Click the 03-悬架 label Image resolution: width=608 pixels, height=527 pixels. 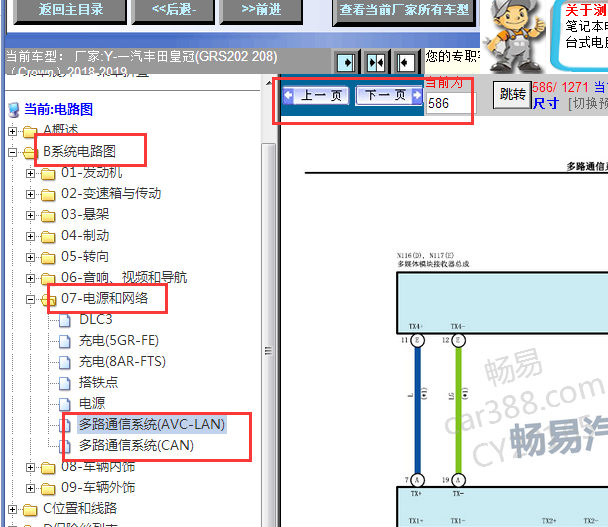tap(85, 214)
